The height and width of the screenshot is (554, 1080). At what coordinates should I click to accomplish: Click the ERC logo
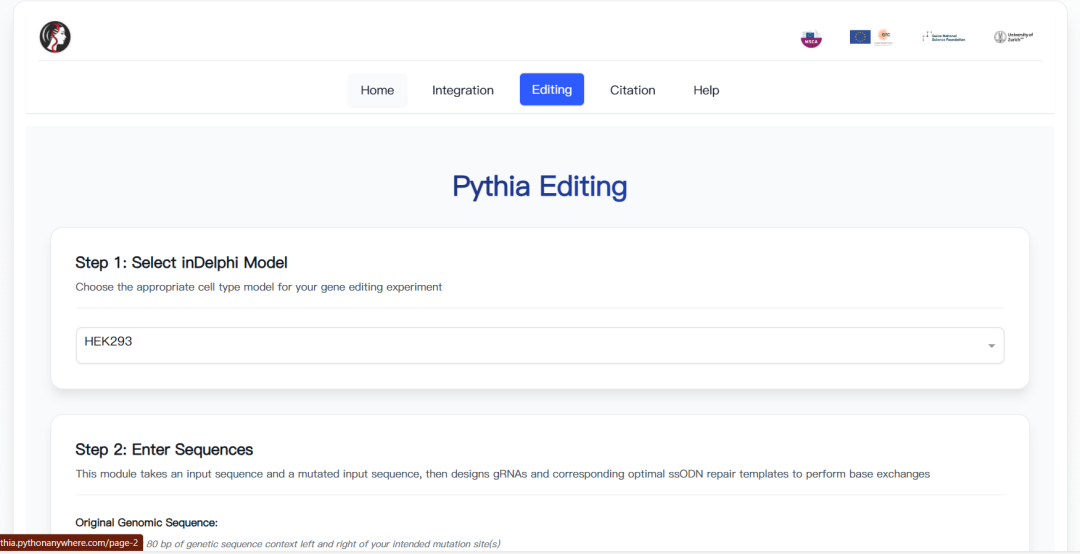(884, 37)
